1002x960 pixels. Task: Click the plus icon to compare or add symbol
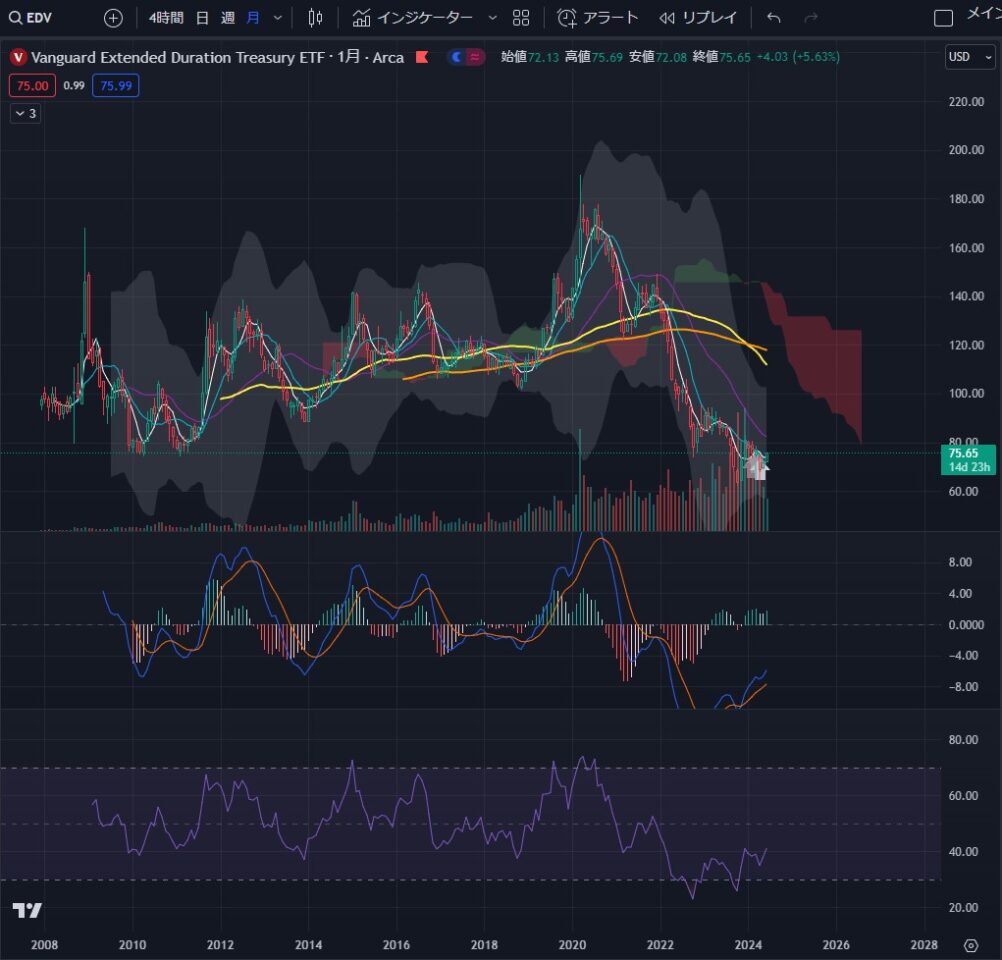(x=113, y=18)
